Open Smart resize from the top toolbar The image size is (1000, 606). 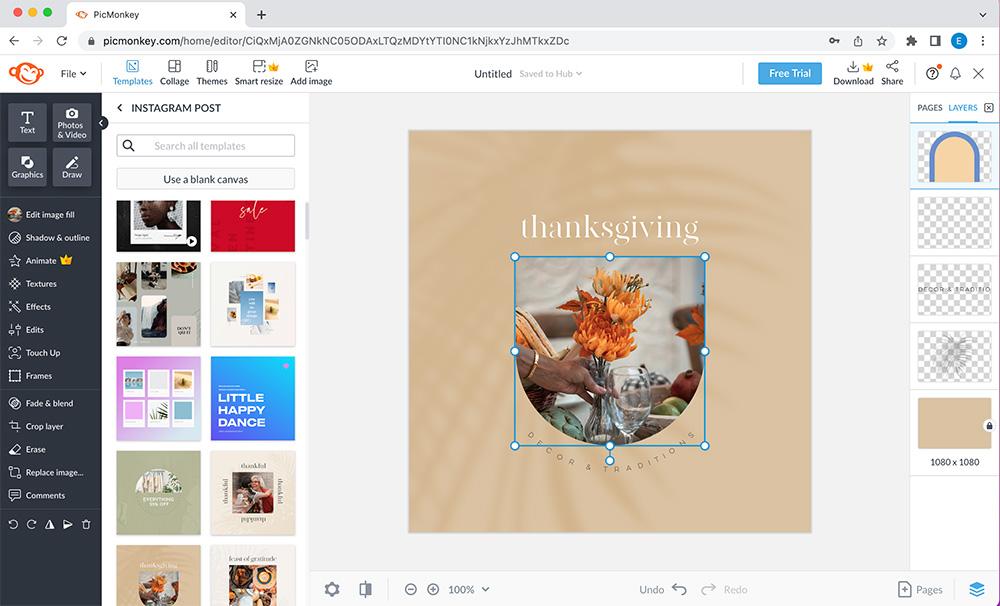(259, 71)
